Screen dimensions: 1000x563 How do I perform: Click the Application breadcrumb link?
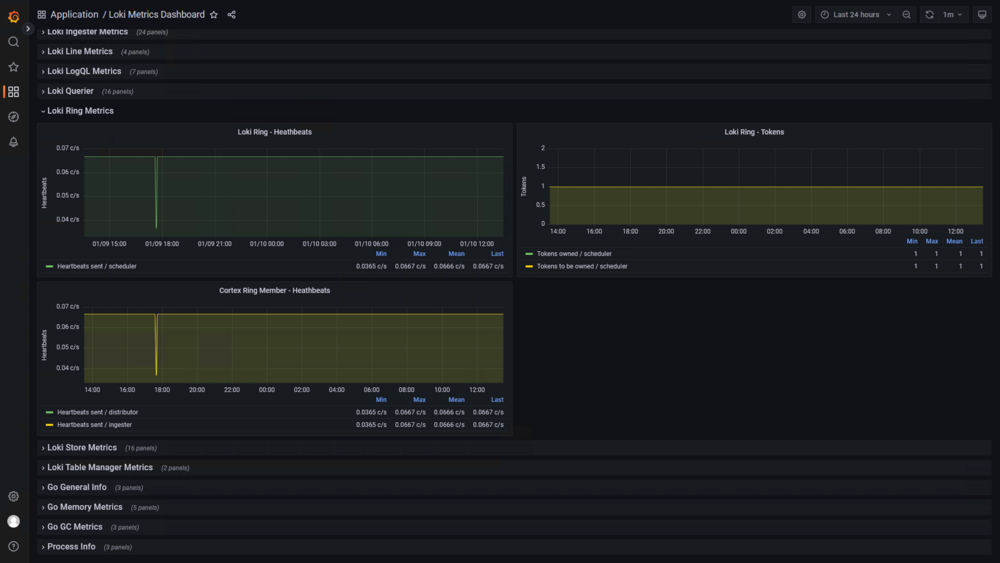(74, 15)
